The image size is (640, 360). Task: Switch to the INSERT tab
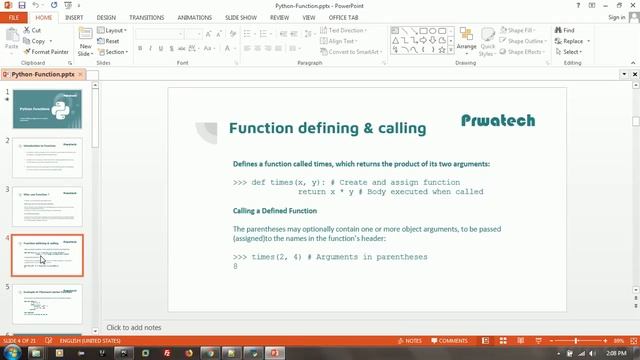click(x=74, y=18)
